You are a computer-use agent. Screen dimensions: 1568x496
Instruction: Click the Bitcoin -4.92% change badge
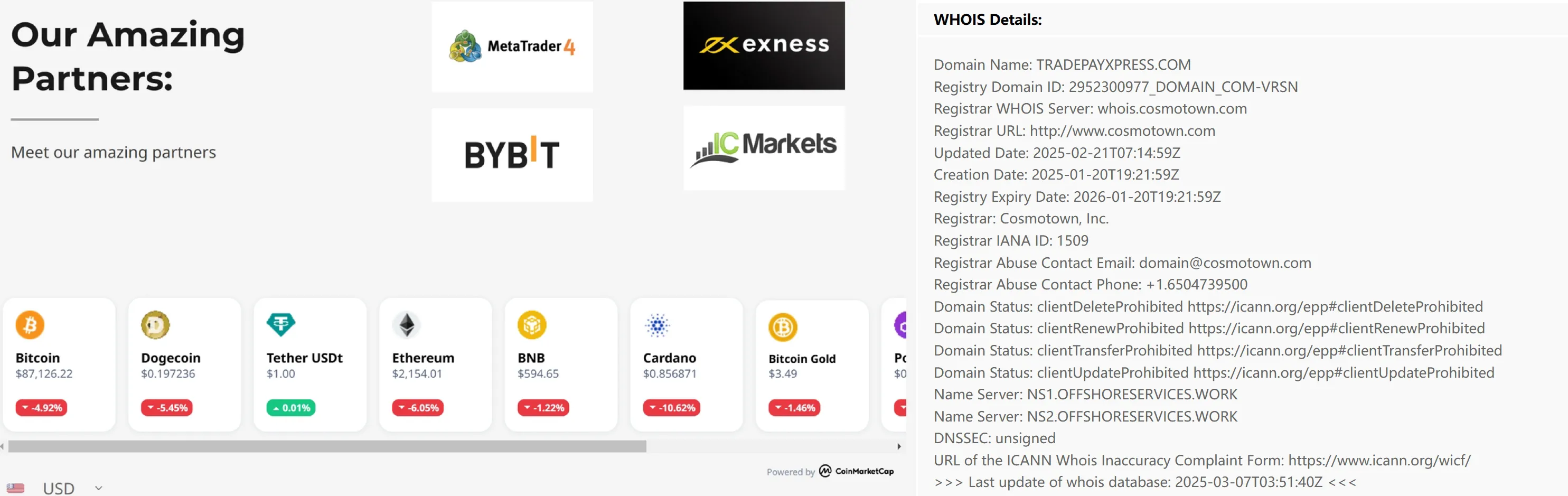(41, 408)
